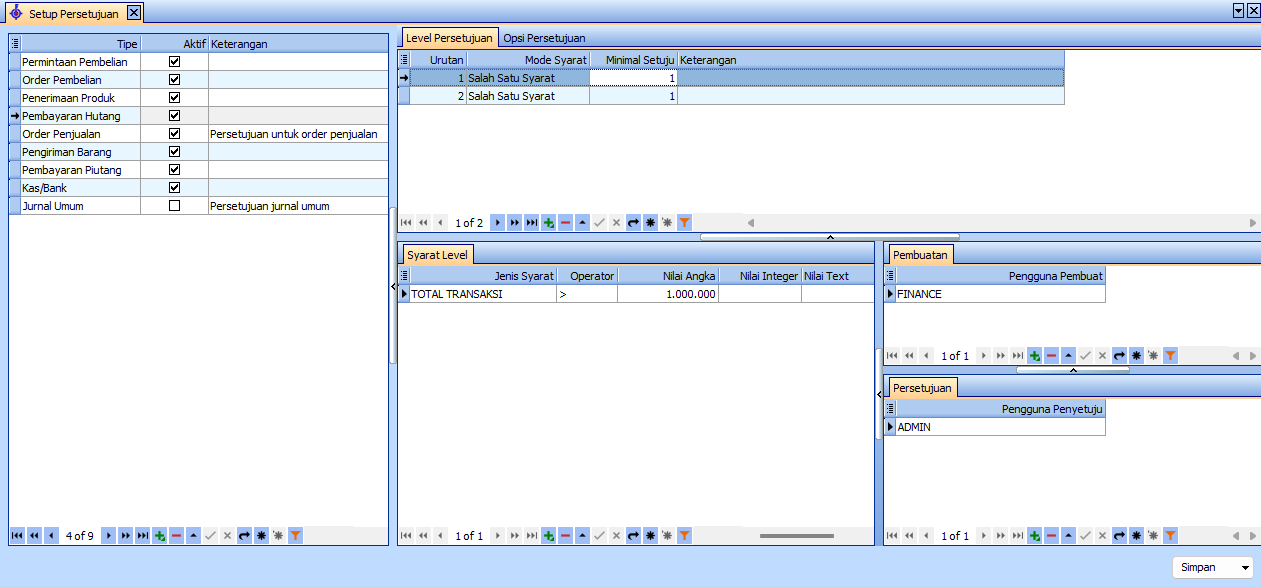Delete current Syarat Level record

point(566,536)
